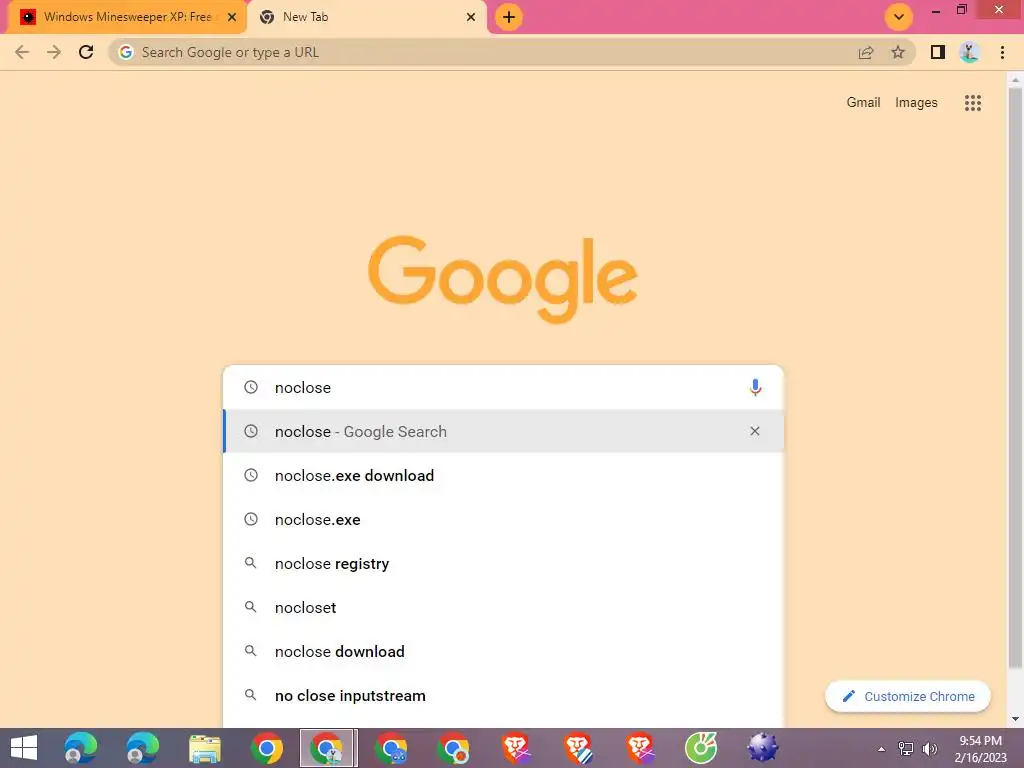Click the Google logo
Viewport: 1024px width, 768px height.
503,280
